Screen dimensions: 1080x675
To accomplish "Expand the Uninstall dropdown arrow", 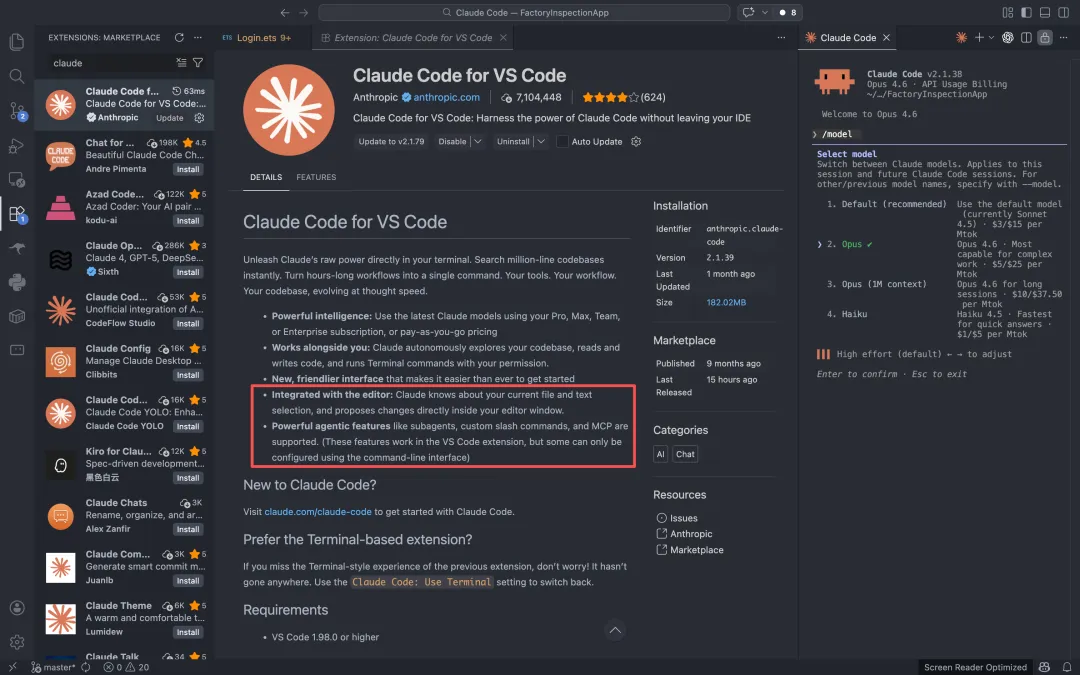I will (541, 142).
